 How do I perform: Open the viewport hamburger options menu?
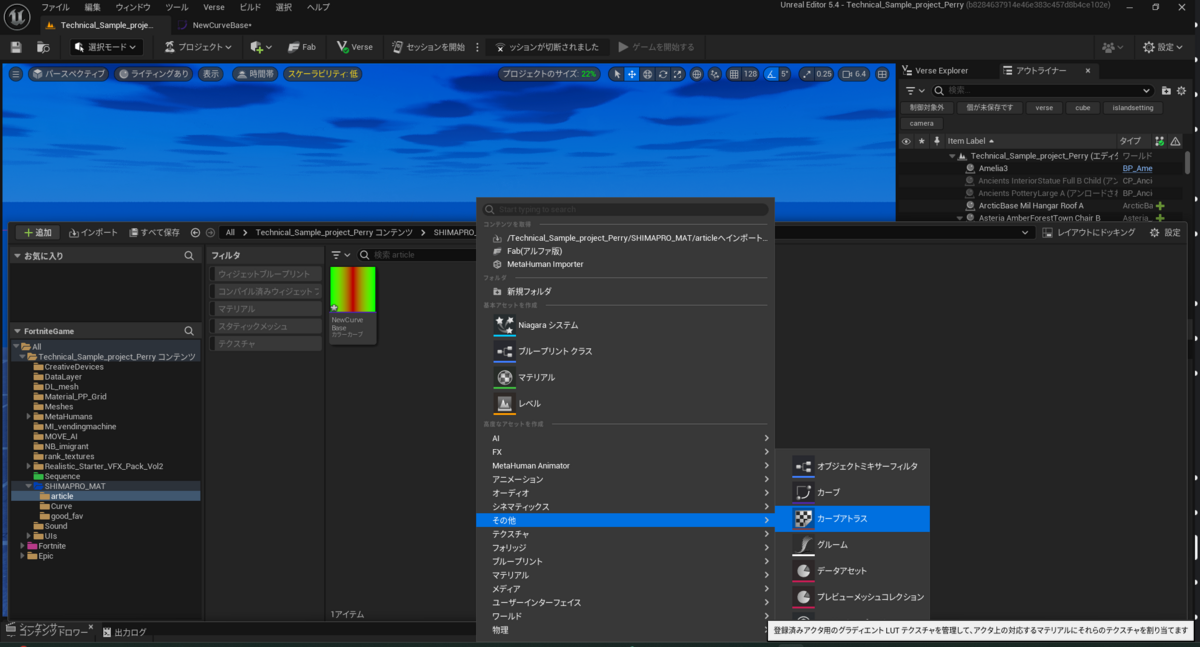pyautogui.click(x=15, y=74)
